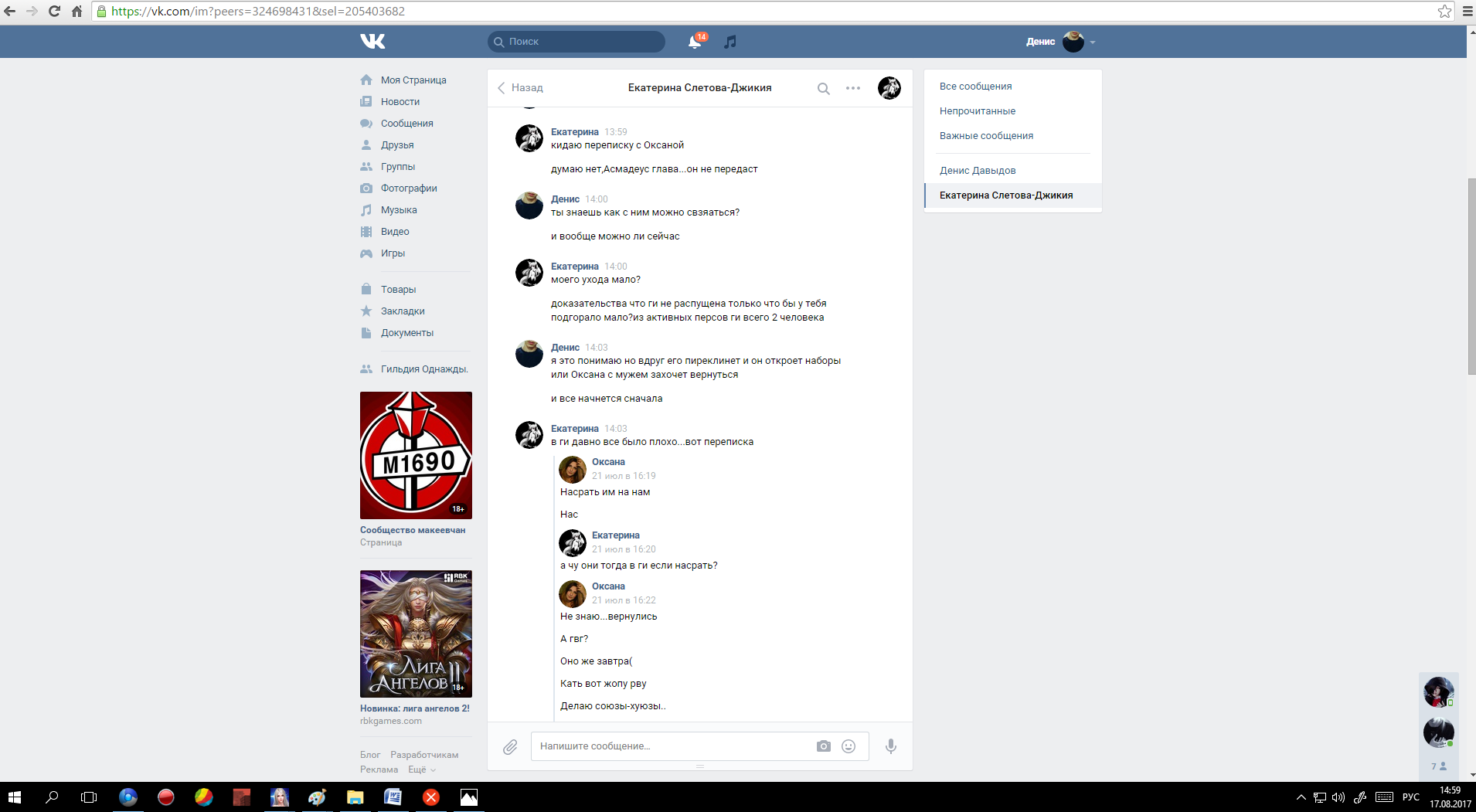Click the browser home icon
The width and height of the screenshot is (1476, 812).
point(77,11)
